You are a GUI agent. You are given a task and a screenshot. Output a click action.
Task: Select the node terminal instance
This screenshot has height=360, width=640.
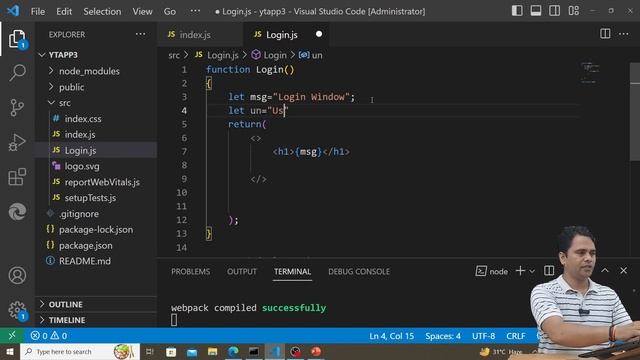[x=492, y=271]
